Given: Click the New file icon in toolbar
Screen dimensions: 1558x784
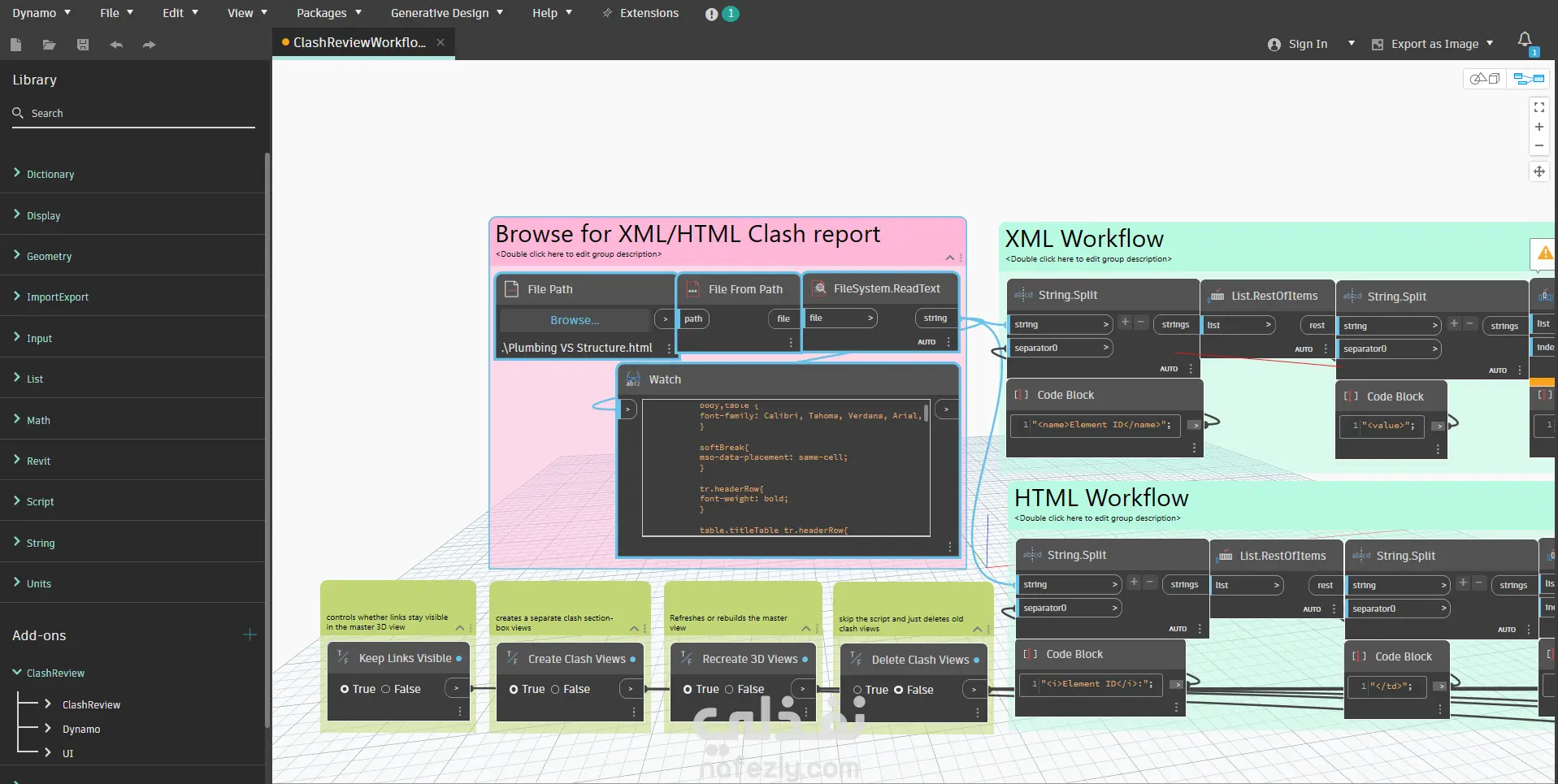Looking at the screenshot, I should click(x=15, y=45).
